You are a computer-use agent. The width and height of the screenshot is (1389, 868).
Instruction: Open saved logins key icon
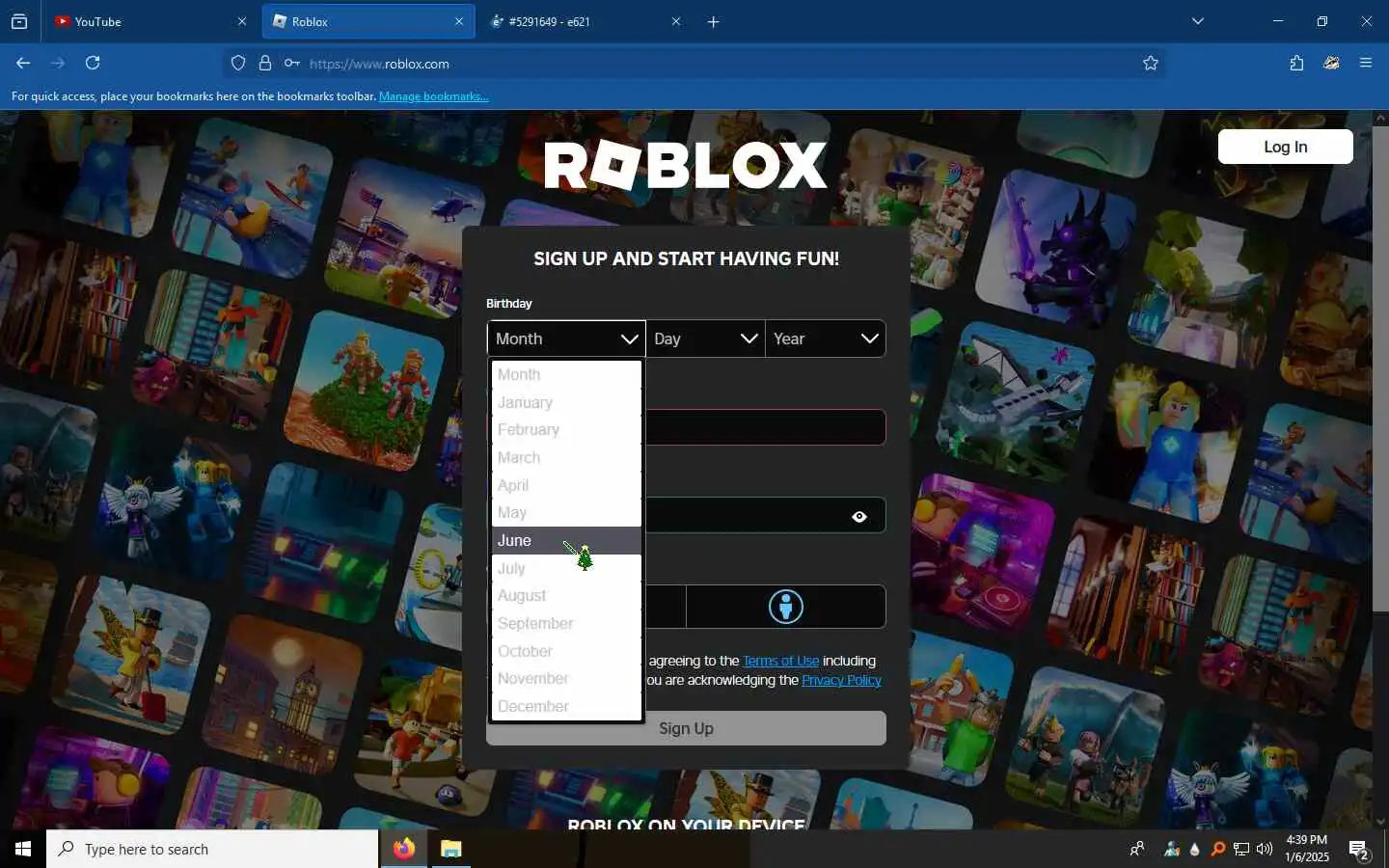[x=291, y=64]
